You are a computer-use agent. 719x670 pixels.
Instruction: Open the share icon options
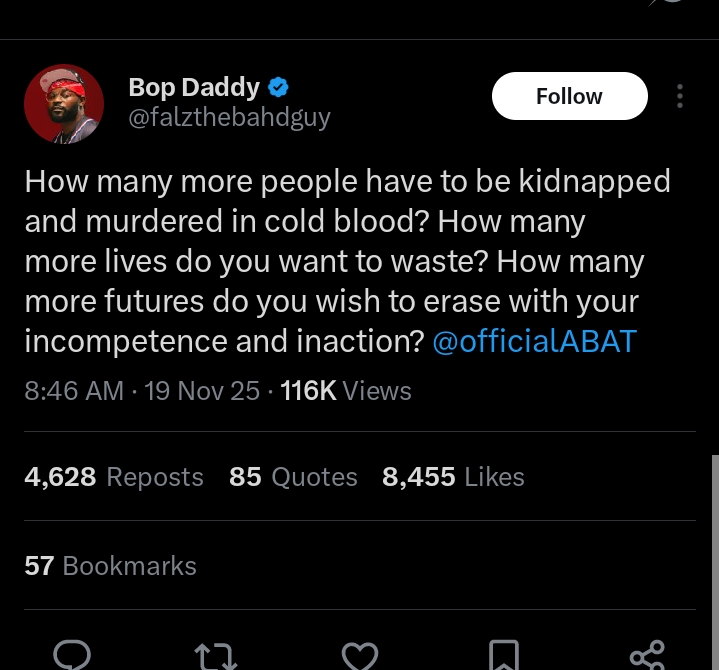pos(647,656)
